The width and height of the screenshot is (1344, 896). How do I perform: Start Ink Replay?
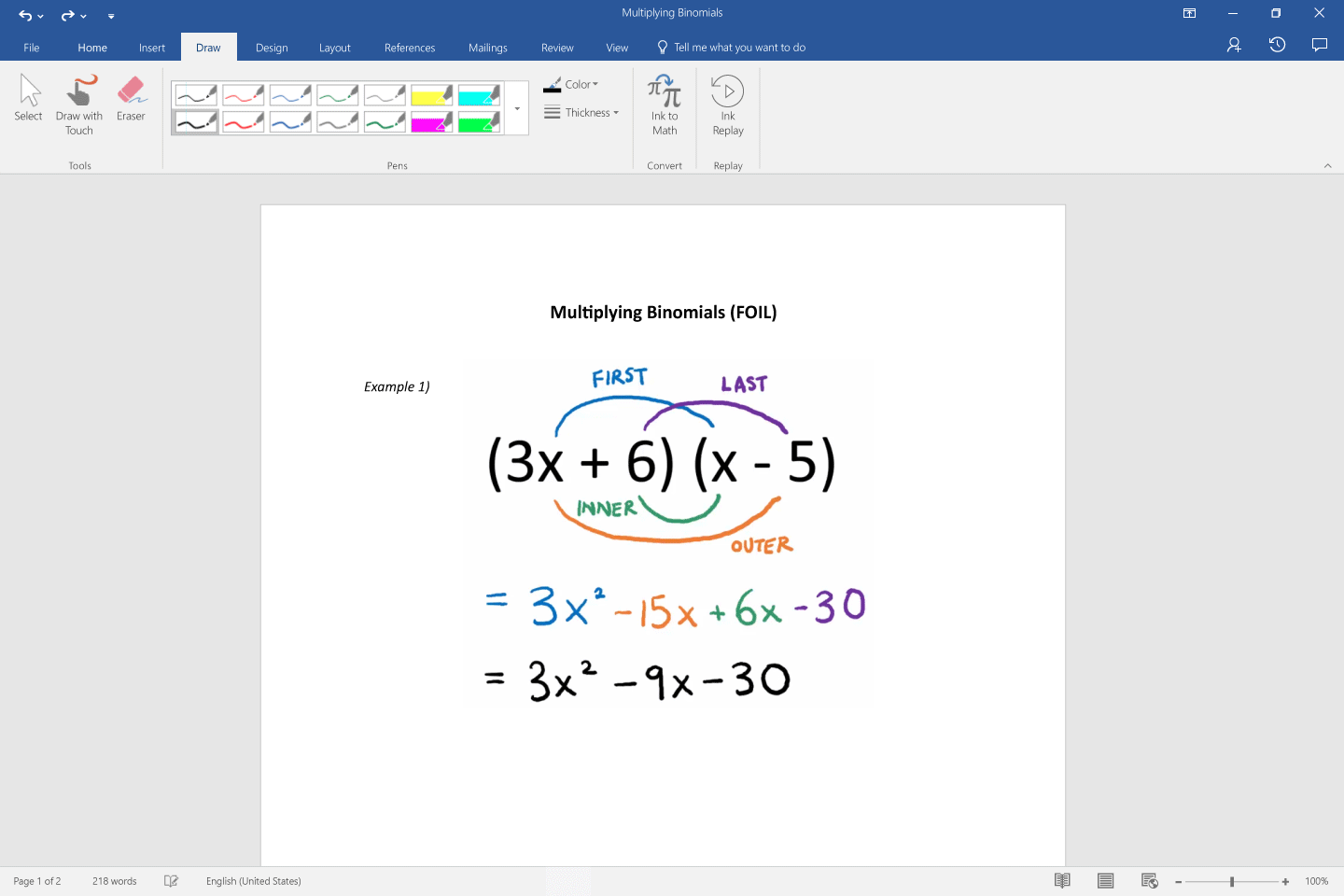click(x=727, y=105)
